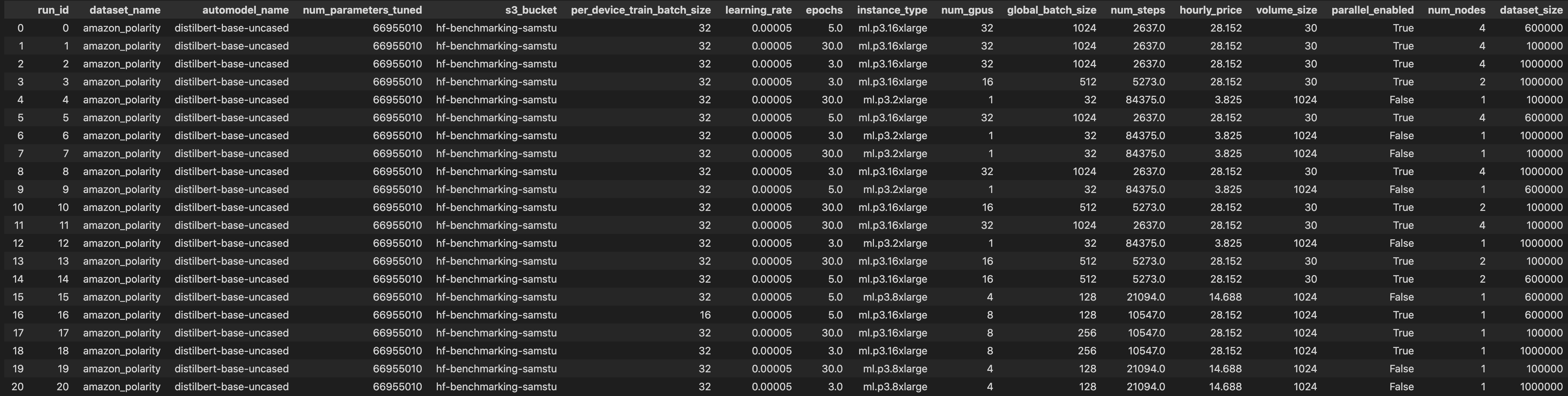Viewport: 1568px width, 396px height.
Task: Click the batch size value 16 in row 16
Action: 705,315
